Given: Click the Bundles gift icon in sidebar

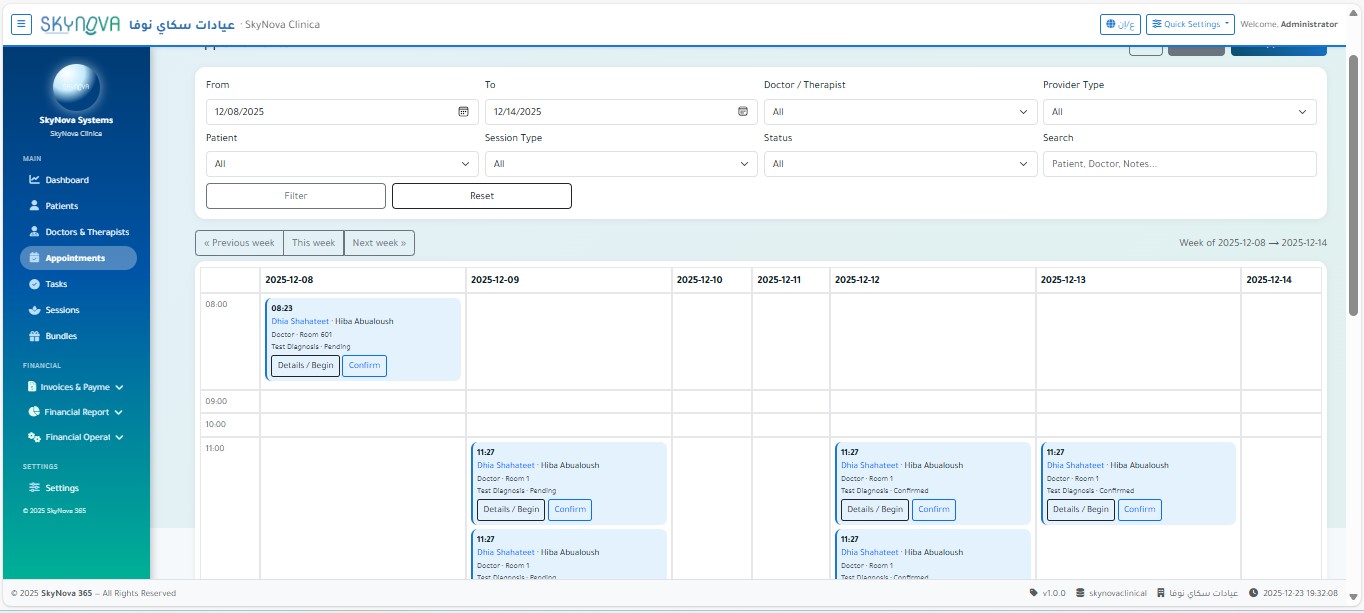Looking at the screenshot, I should [34, 336].
